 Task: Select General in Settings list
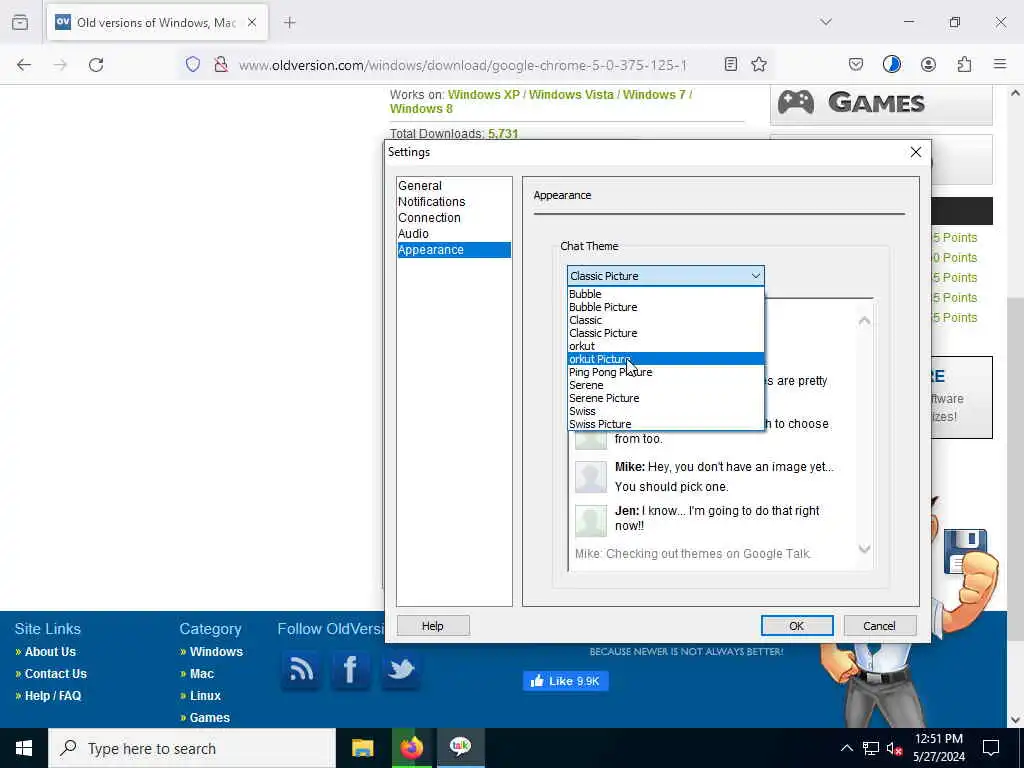click(x=454, y=185)
